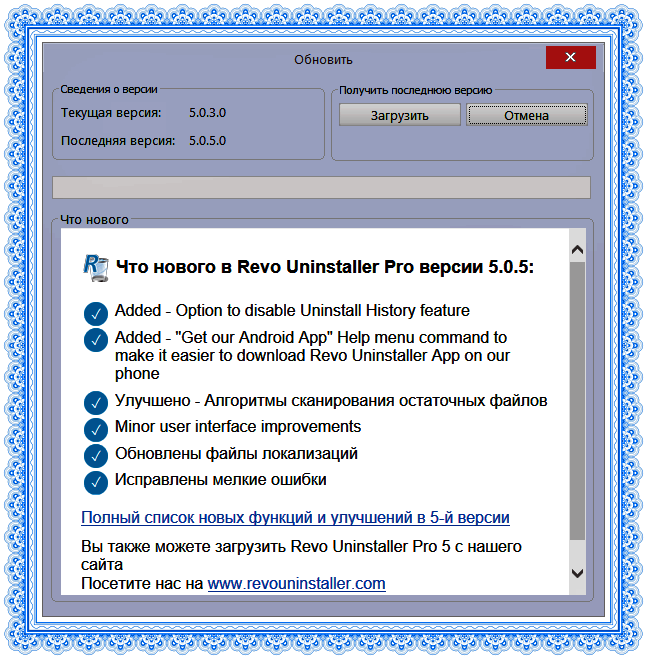This screenshot has height=659, width=647.
Task: Click checkmark icon beside Minor user interface improvements
Action: point(96,430)
